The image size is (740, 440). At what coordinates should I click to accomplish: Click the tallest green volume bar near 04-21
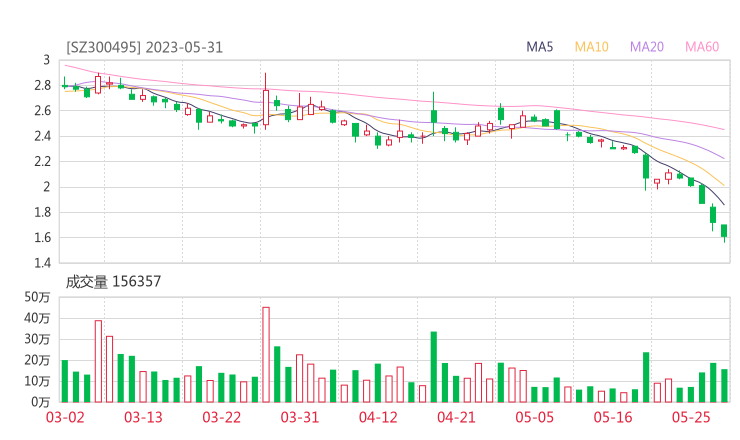(x=434, y=367)
